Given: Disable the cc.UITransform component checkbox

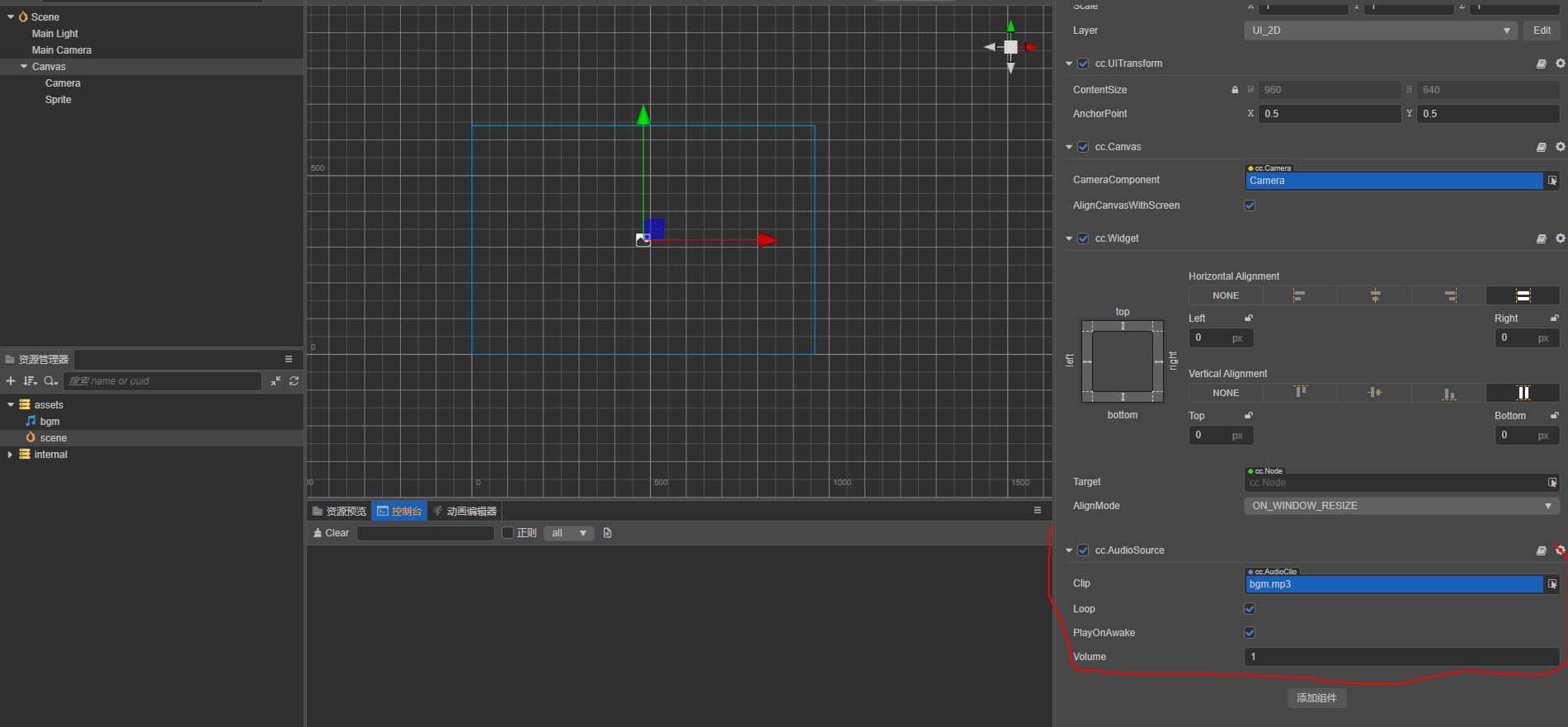Looking at the screenshot, I should click(x=1083, y=64).
